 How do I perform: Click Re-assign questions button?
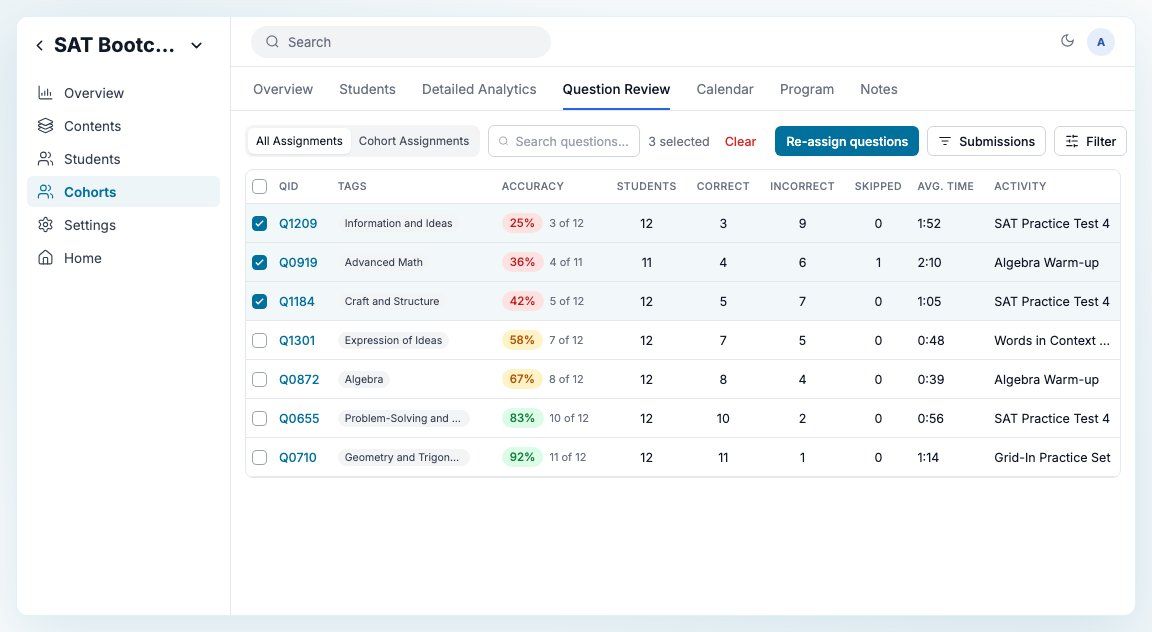click(x=846, y=141)
